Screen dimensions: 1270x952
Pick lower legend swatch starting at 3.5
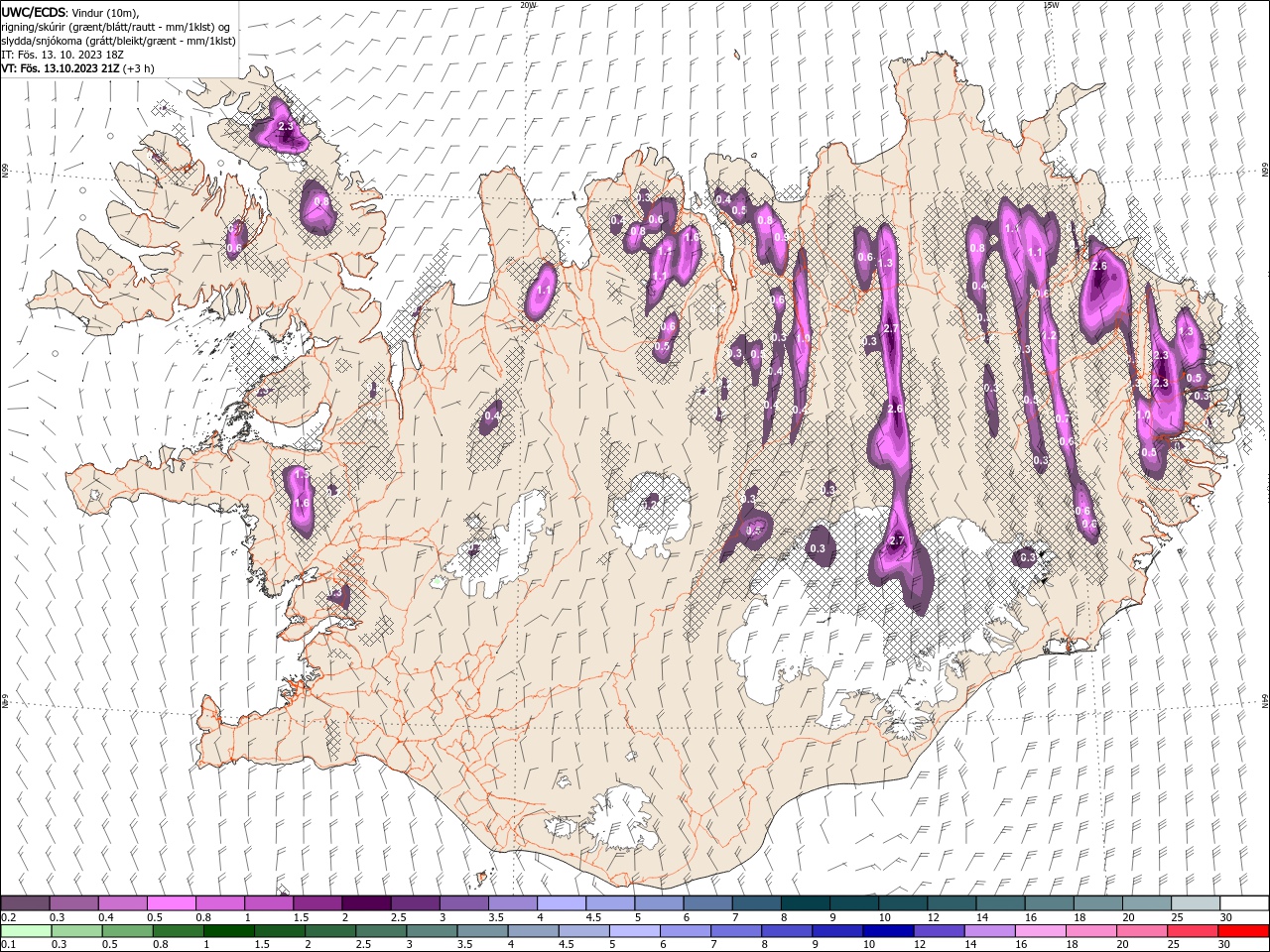[x=482, y=931]
